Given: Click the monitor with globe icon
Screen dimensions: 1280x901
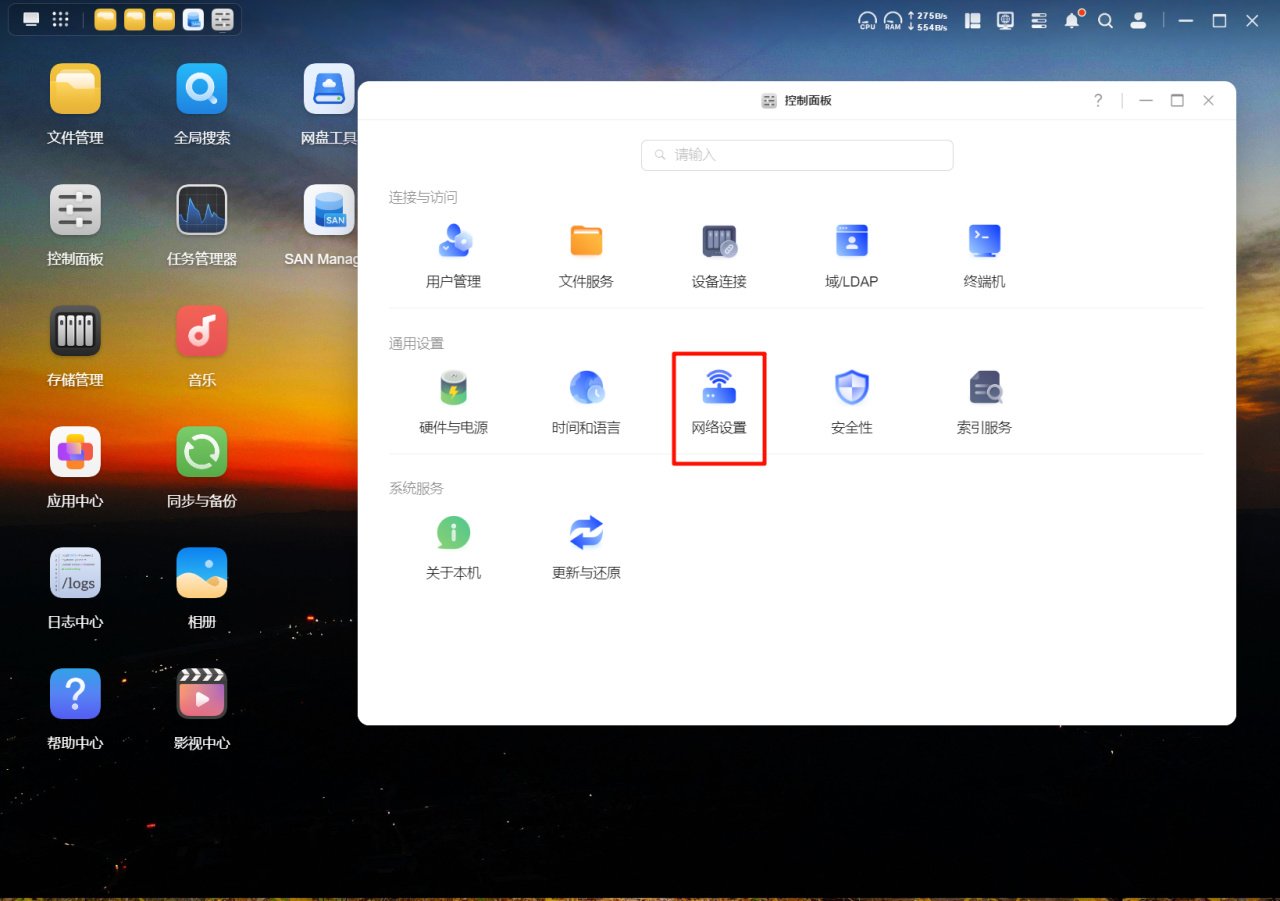Looking at the screenshot, I should (1005, 20).
